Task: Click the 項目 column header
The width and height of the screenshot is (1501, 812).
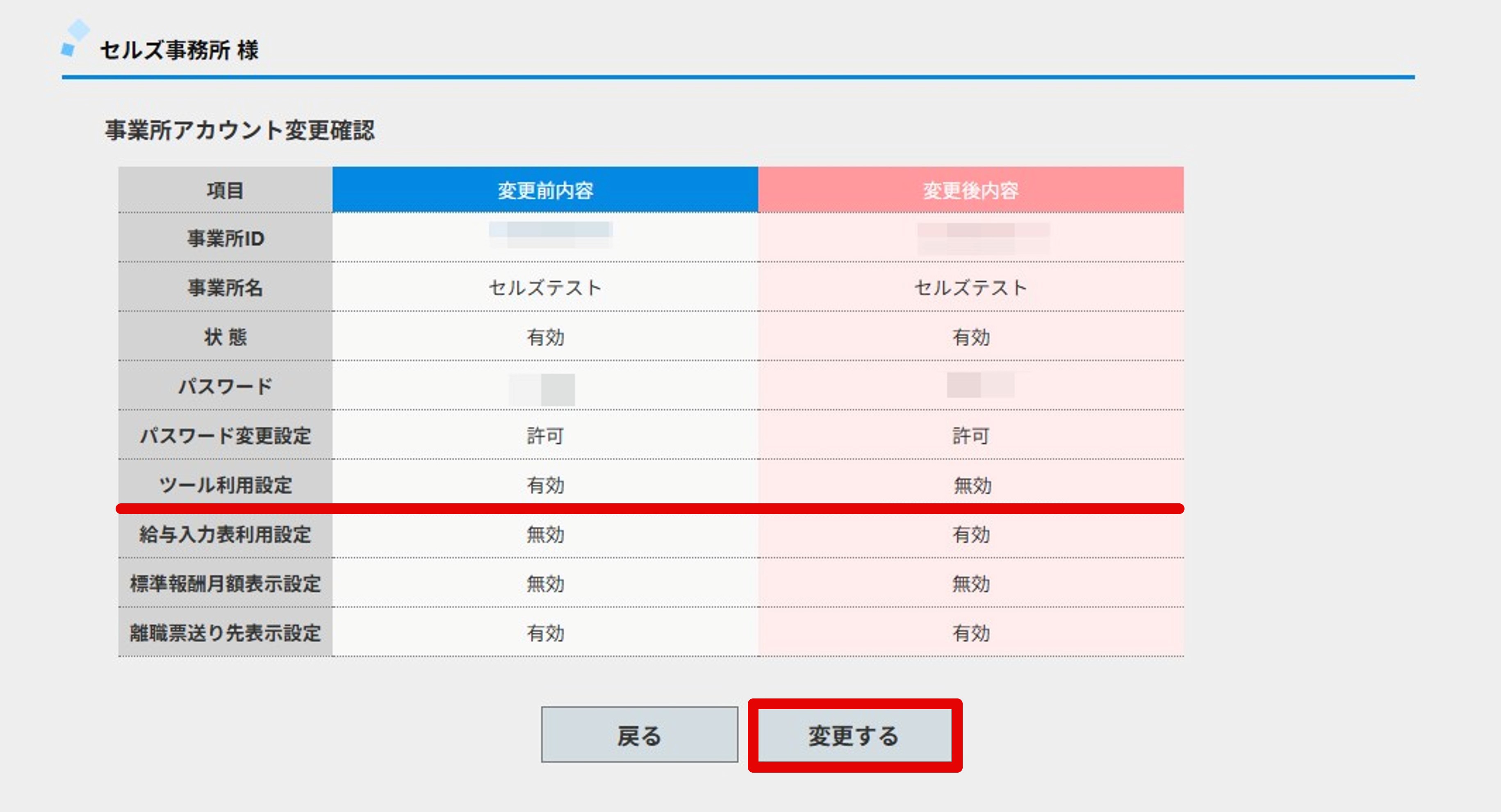Action: pos(225,190)
